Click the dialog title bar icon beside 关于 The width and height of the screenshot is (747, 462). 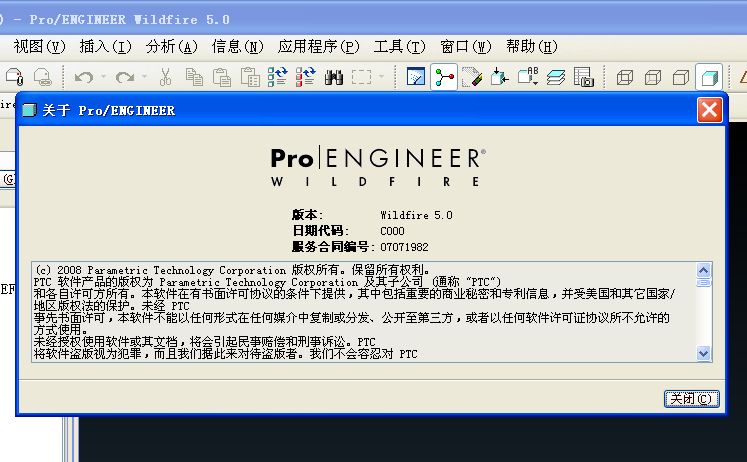[29, 110]
